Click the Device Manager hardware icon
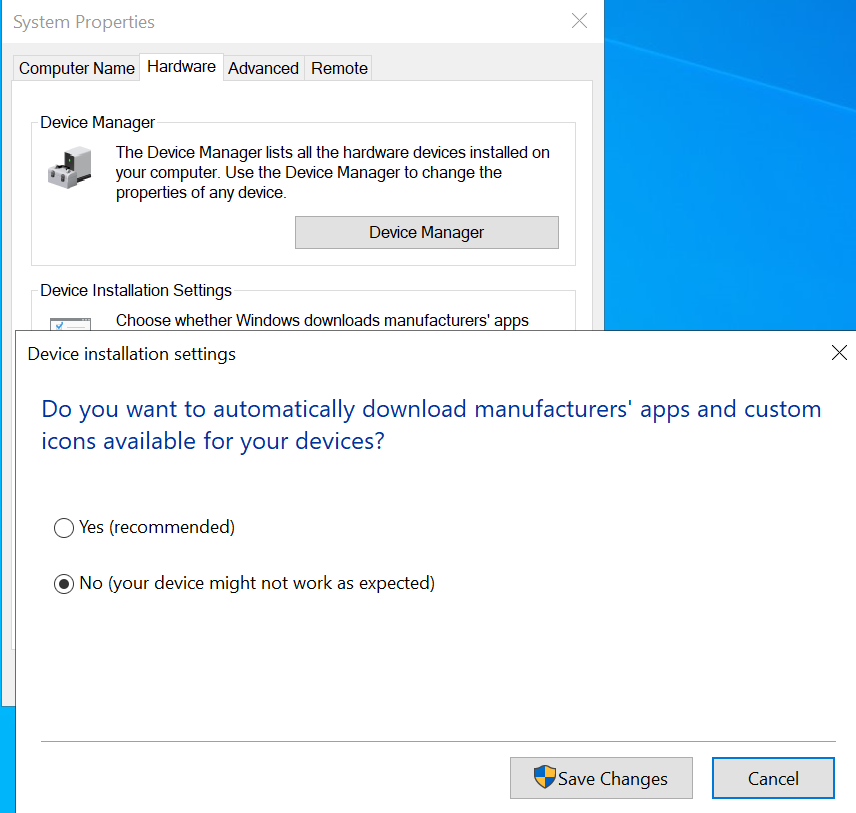Screen dimensions: 856x813 (70, 168)
